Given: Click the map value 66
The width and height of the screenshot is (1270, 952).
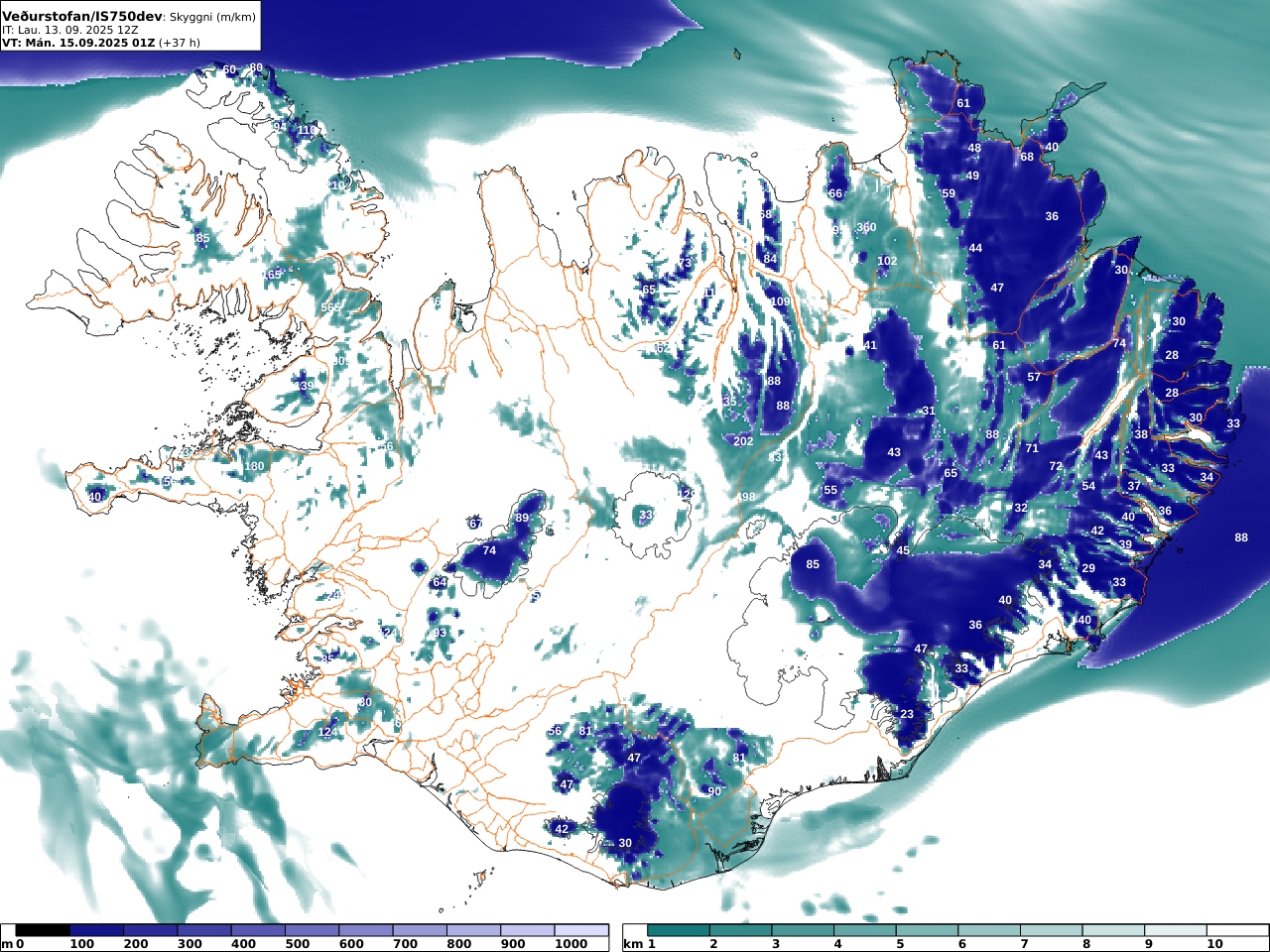Looking at the screenshot, I should [835, 193].
